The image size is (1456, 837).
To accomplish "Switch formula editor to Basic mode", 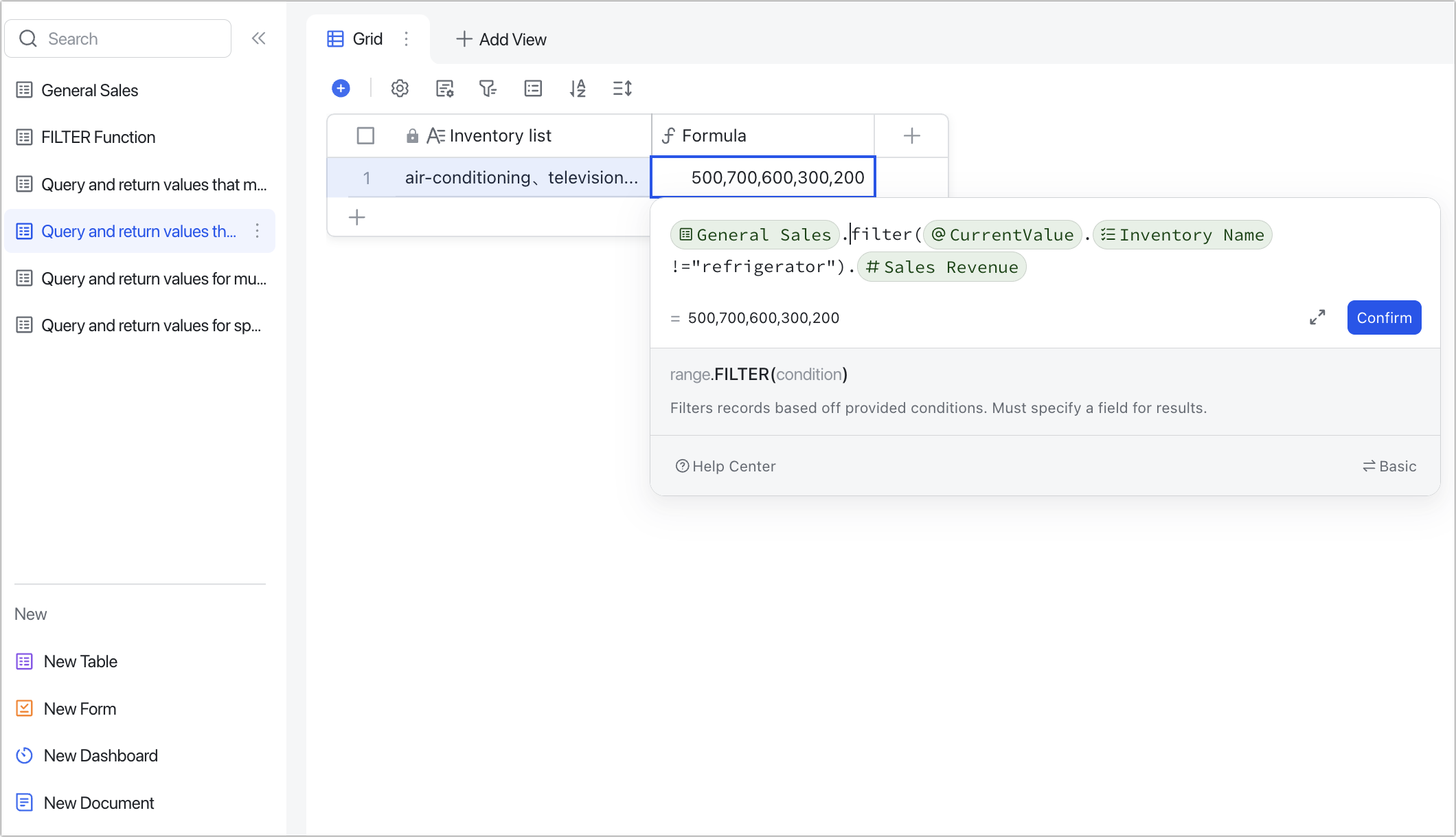I will click(x=1389, y=466).
